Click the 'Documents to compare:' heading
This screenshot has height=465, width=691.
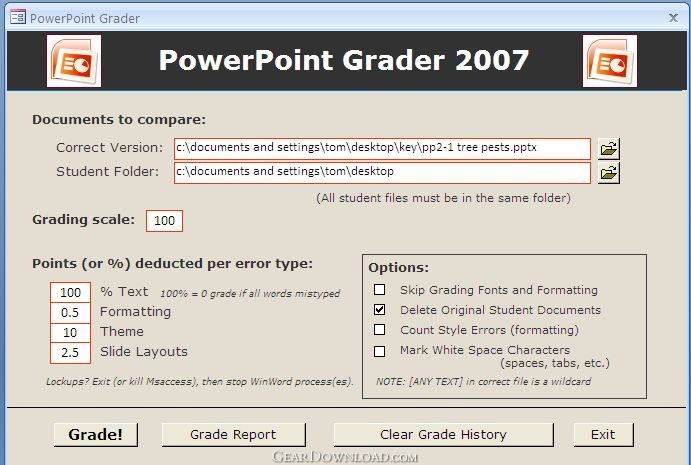[x=119, y=120]
